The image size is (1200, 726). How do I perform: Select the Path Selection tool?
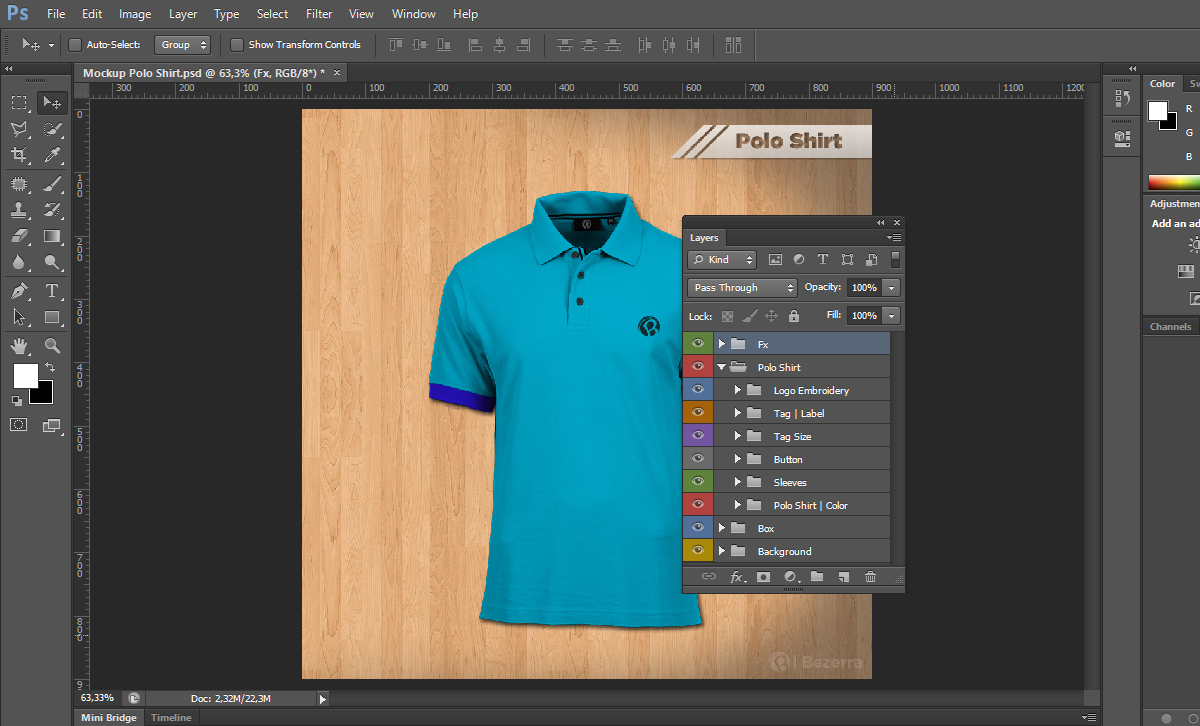[x=19, y=318]
